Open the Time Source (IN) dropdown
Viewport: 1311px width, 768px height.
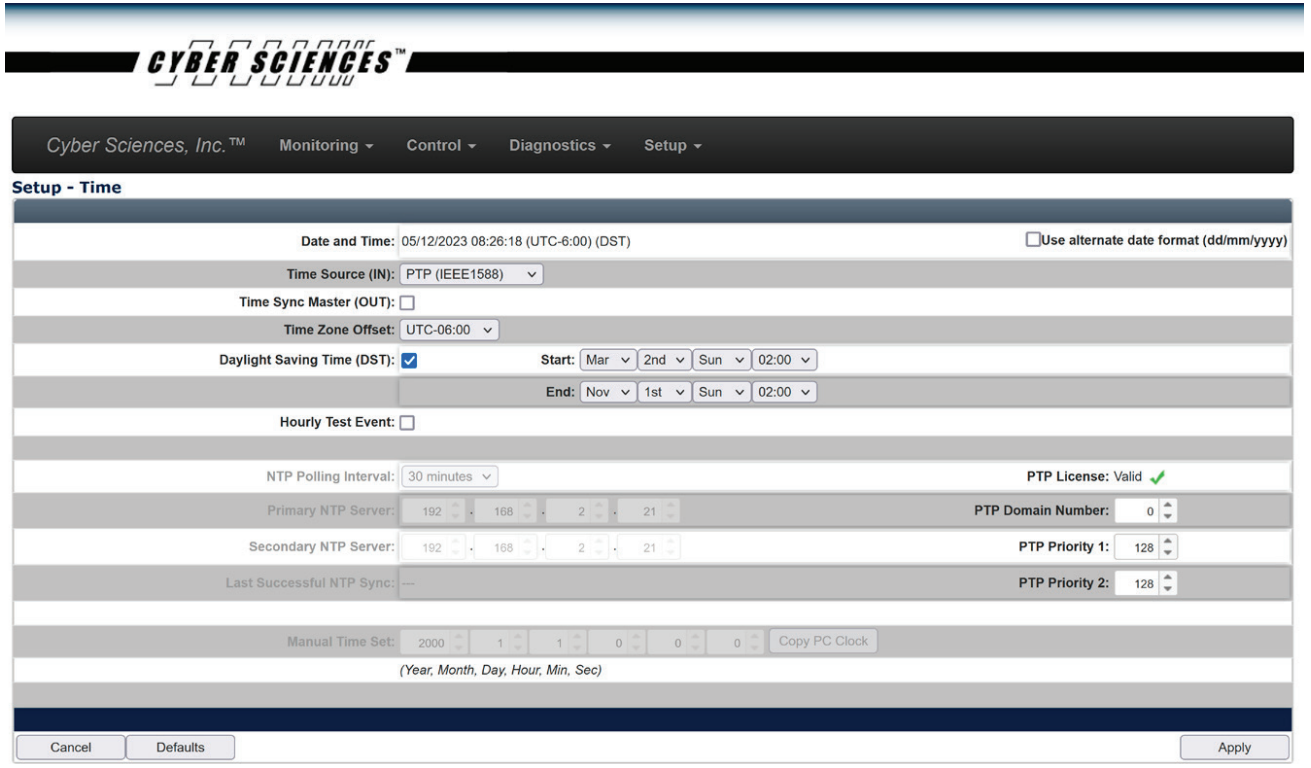click(472, 274)
